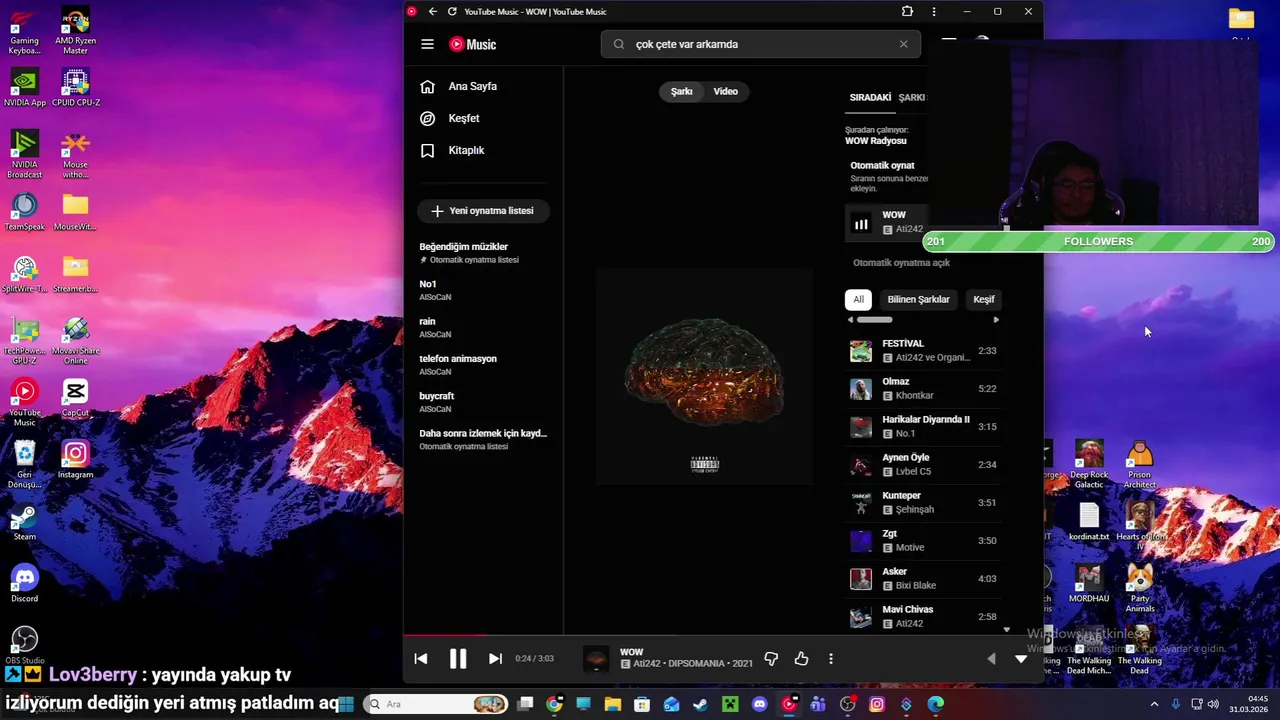Open Google Chrome from the taskbar
This screenshot has height=720, width=1280.
555,704
